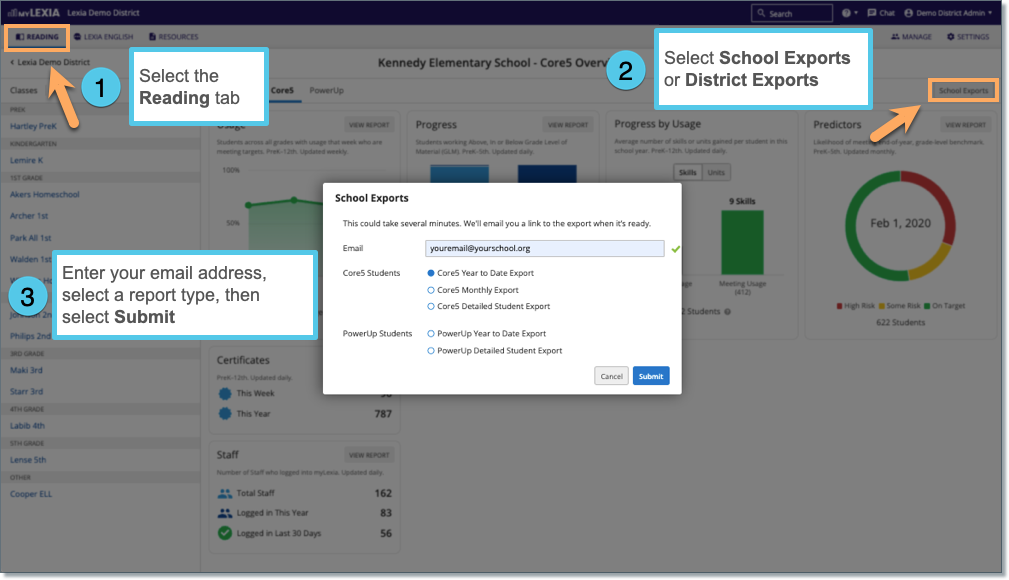1009x580 pixels.
Task: Click the Some Risk yellow legend swatch
Action: (882, 306)
